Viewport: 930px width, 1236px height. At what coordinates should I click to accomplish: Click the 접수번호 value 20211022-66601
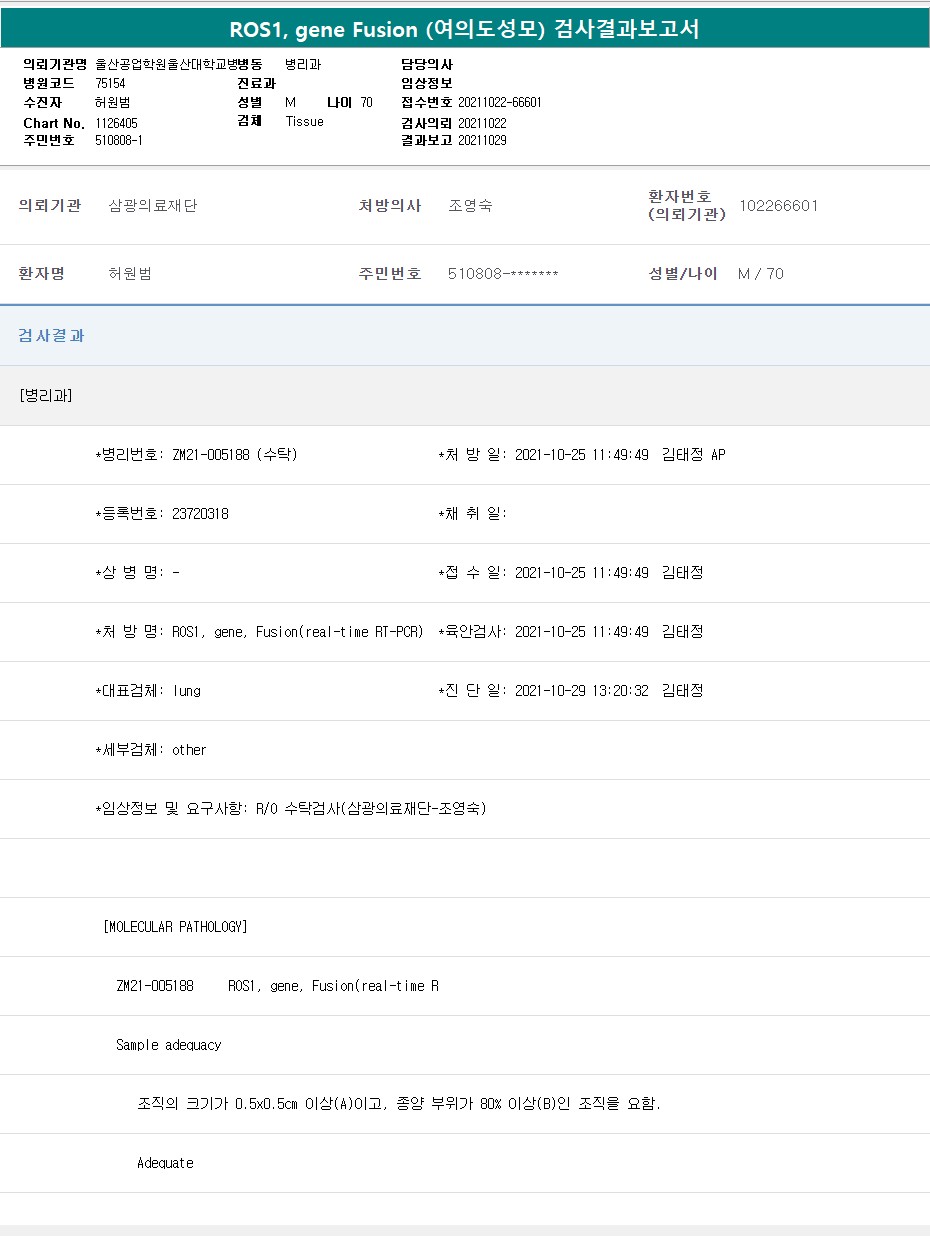[500, 103]
